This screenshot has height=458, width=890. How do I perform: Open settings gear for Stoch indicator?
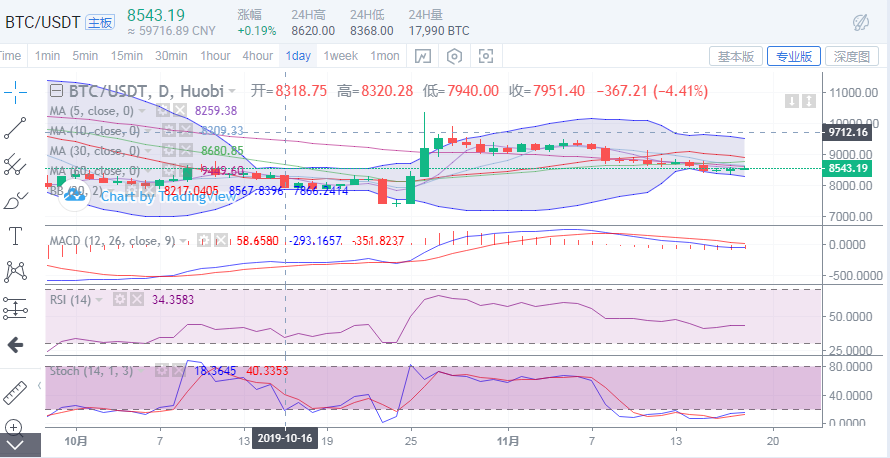coord(163,371)
